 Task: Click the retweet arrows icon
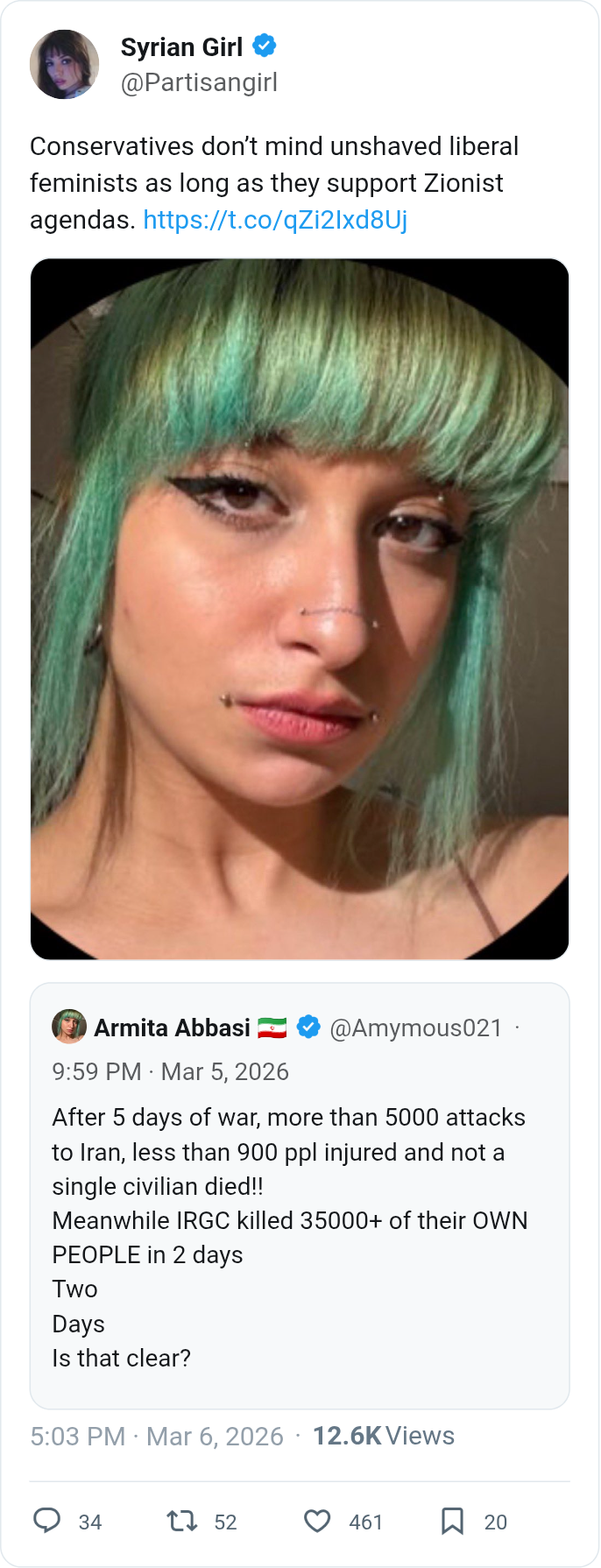(x=182, y=1521)
